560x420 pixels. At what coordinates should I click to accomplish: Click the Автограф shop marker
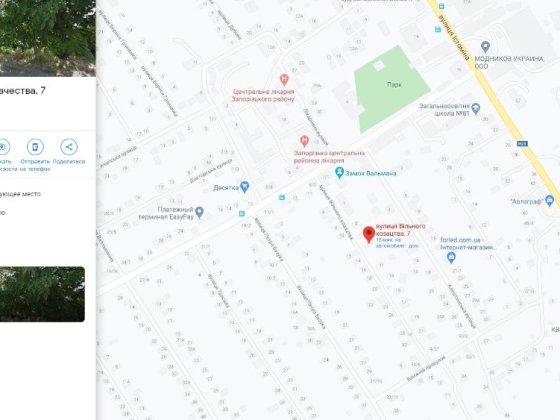(550, 201)
